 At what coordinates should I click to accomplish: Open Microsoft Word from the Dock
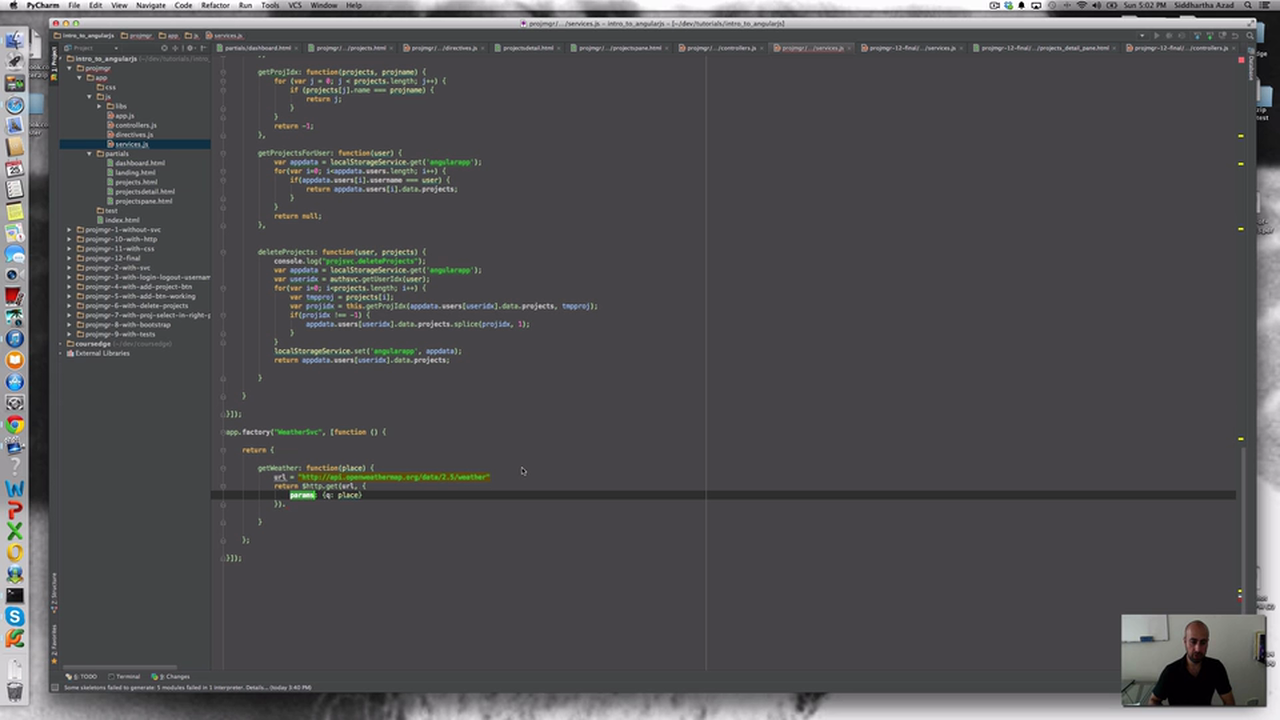pyautogui.click(x=14, y=489)
